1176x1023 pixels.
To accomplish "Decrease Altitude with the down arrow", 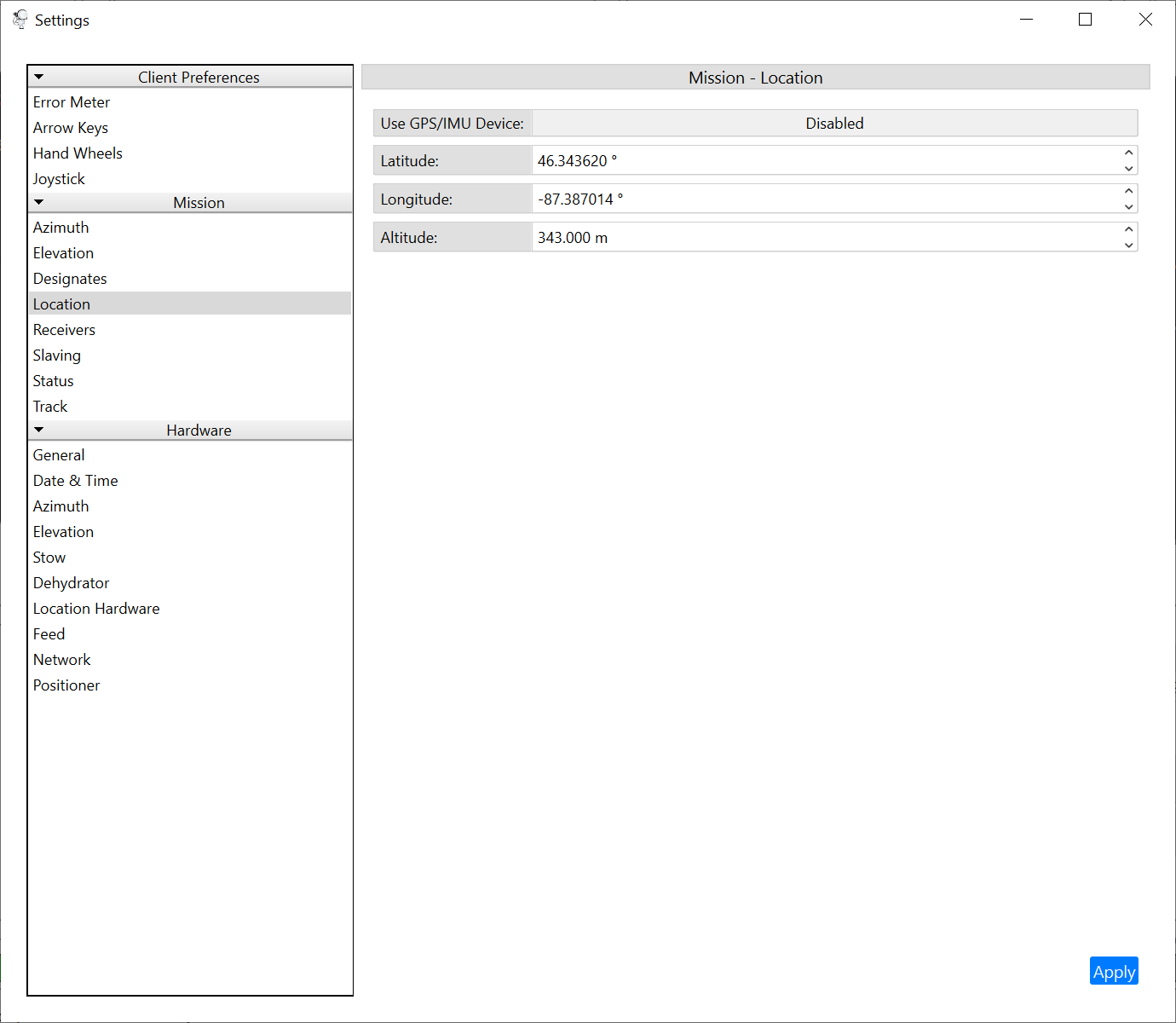I will click(x=1128, y=245).
